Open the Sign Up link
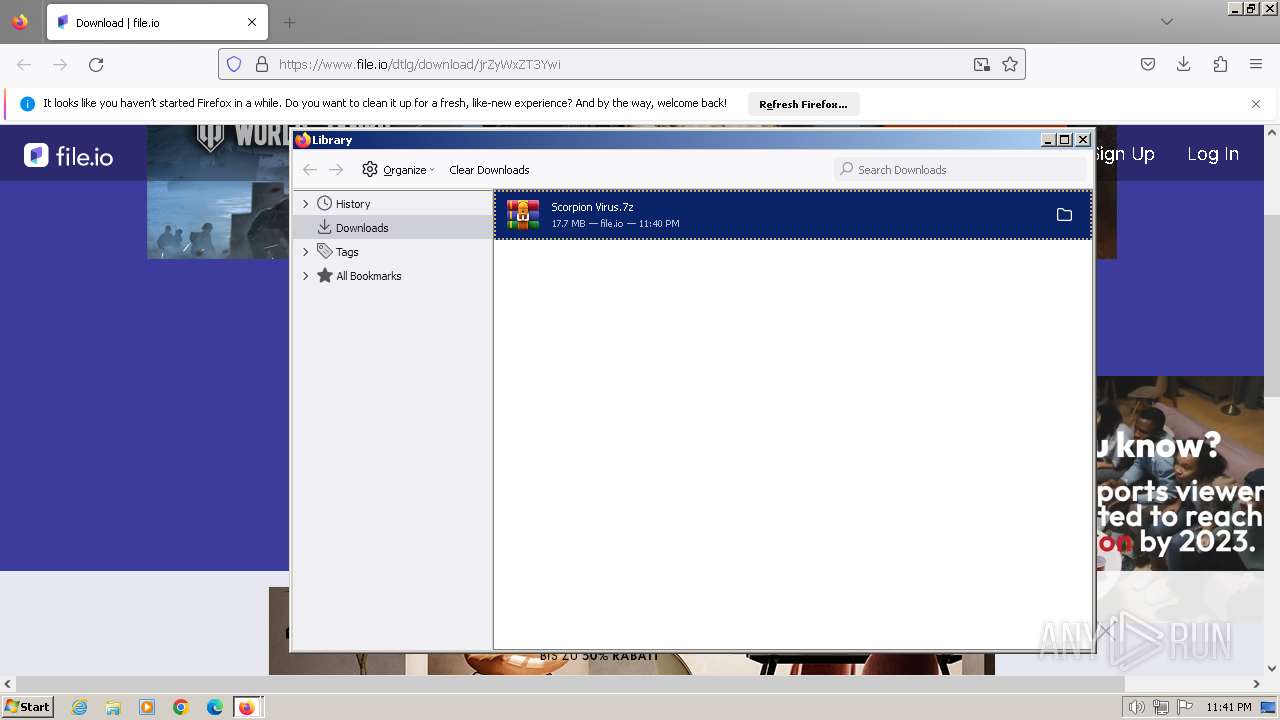Viewport: 1280px width, 720px height. pos(1125,154)
